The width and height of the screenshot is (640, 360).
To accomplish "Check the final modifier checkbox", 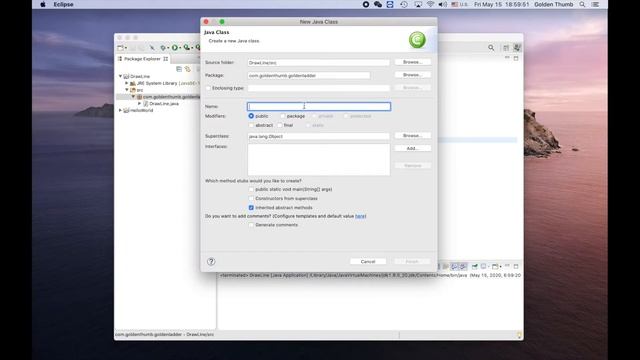I will coord(280,125).
